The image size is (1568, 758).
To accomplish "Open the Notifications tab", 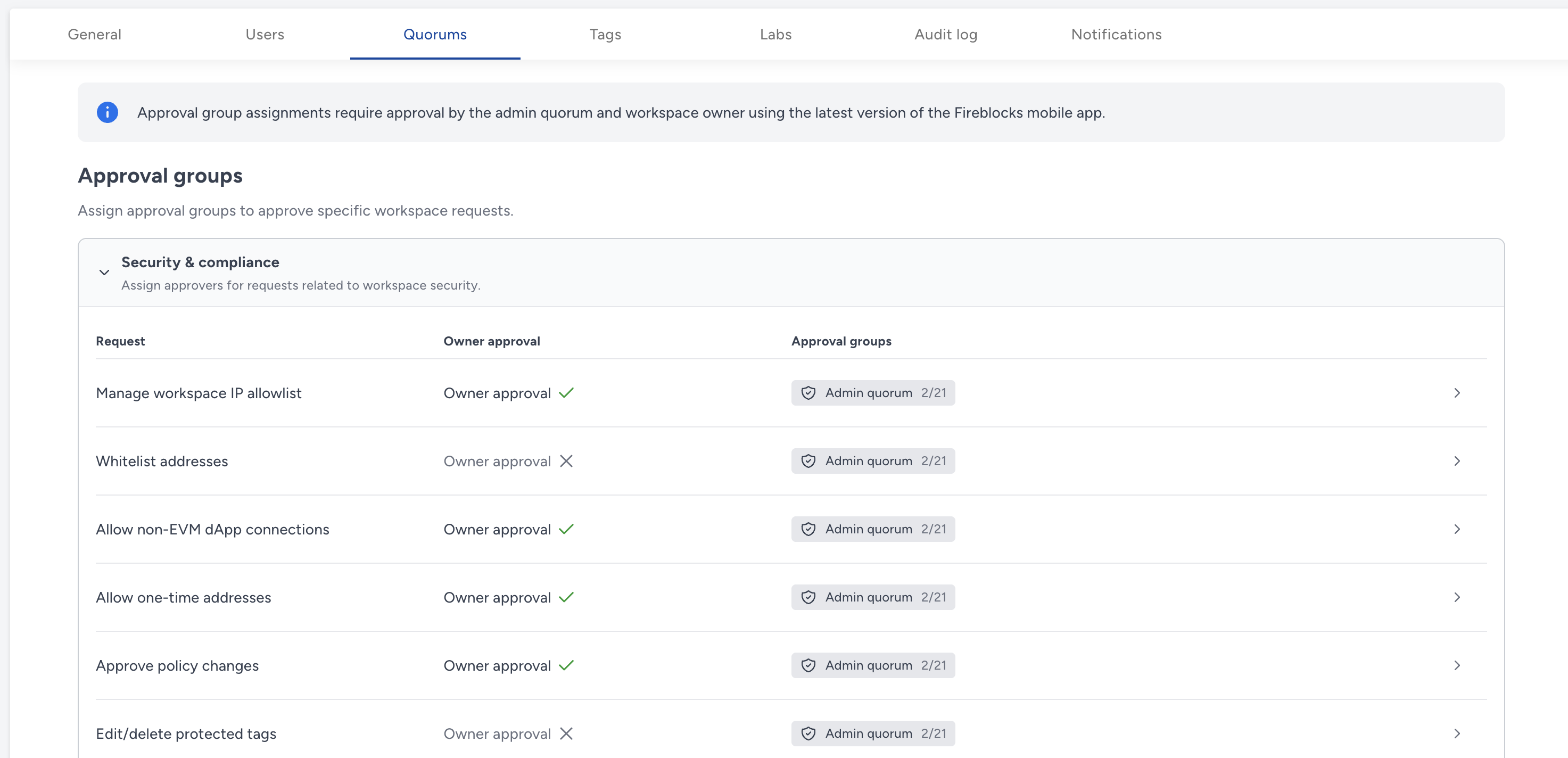I will [1116, 35].
